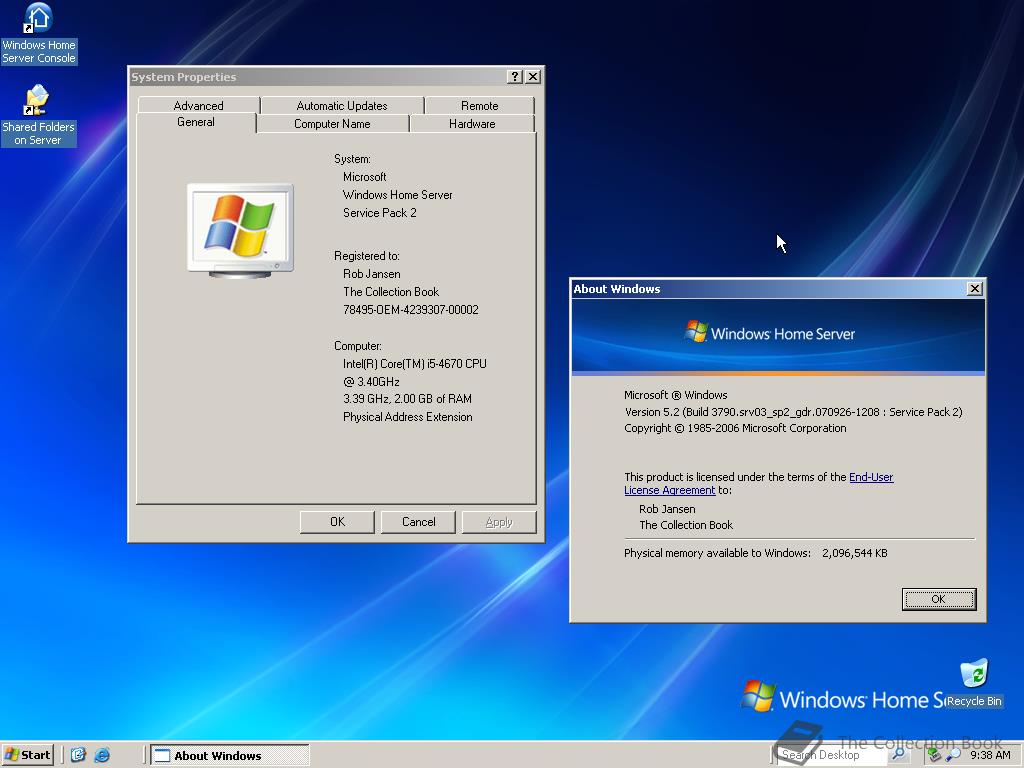Click the Windows Home Server banner in About Windows
Viewport: 1024px width, 768px height.
(778, 336)
